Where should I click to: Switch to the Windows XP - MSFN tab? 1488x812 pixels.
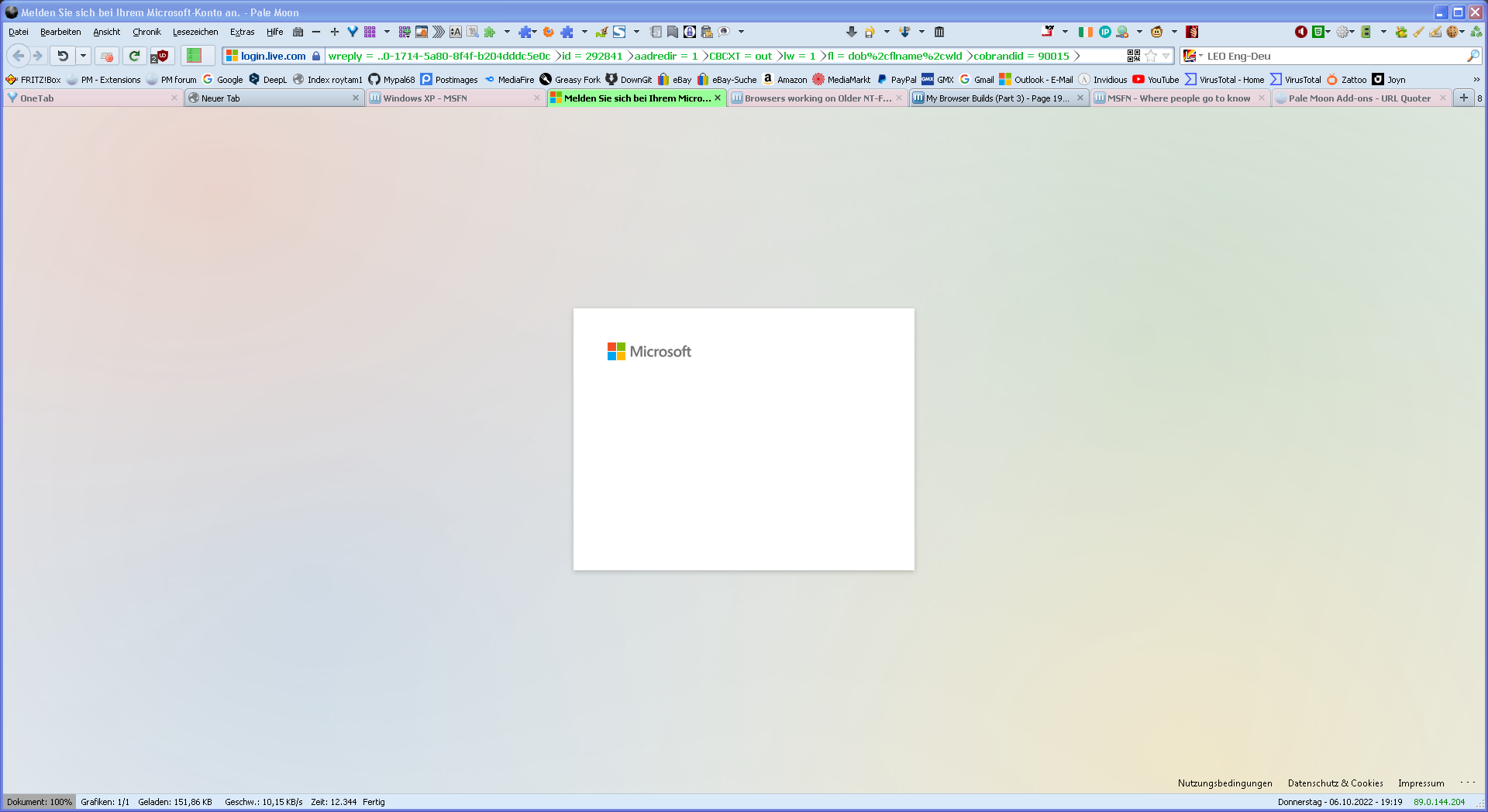click(455, 98)
